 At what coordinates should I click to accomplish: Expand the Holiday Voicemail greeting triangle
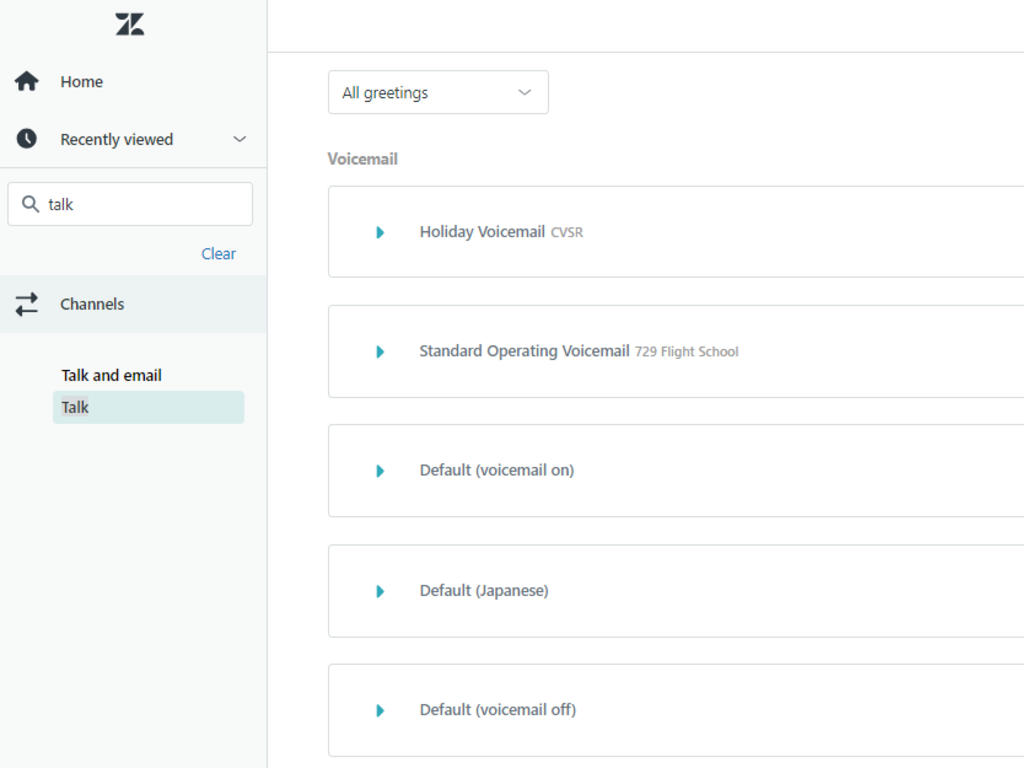[380, 232]
